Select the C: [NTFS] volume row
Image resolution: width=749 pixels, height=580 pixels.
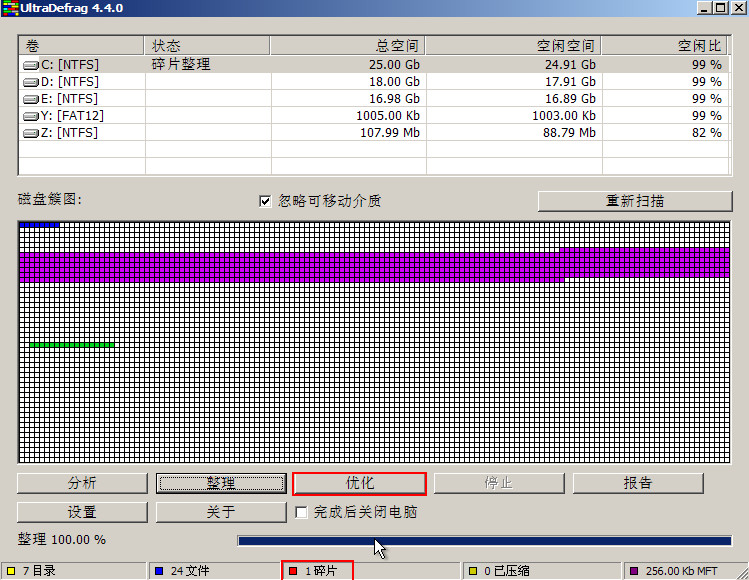pos(374,64)
